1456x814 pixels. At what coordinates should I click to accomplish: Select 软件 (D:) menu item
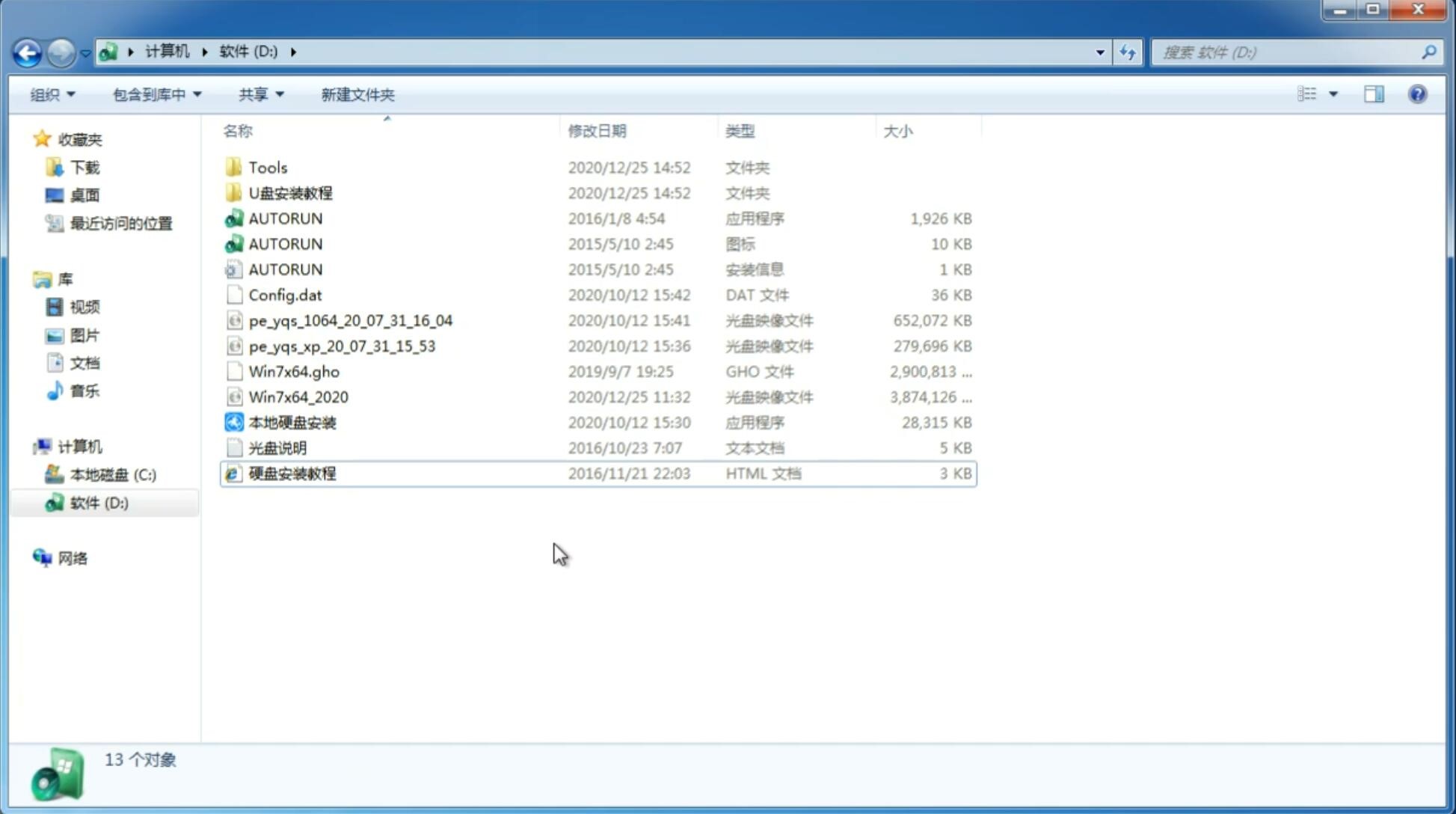point(99,502)
